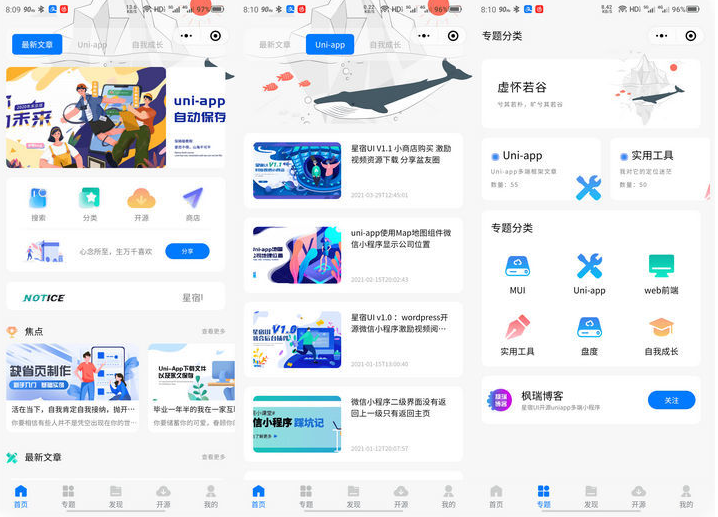Open 发现 in left screen bottom nav

point(115,496)
